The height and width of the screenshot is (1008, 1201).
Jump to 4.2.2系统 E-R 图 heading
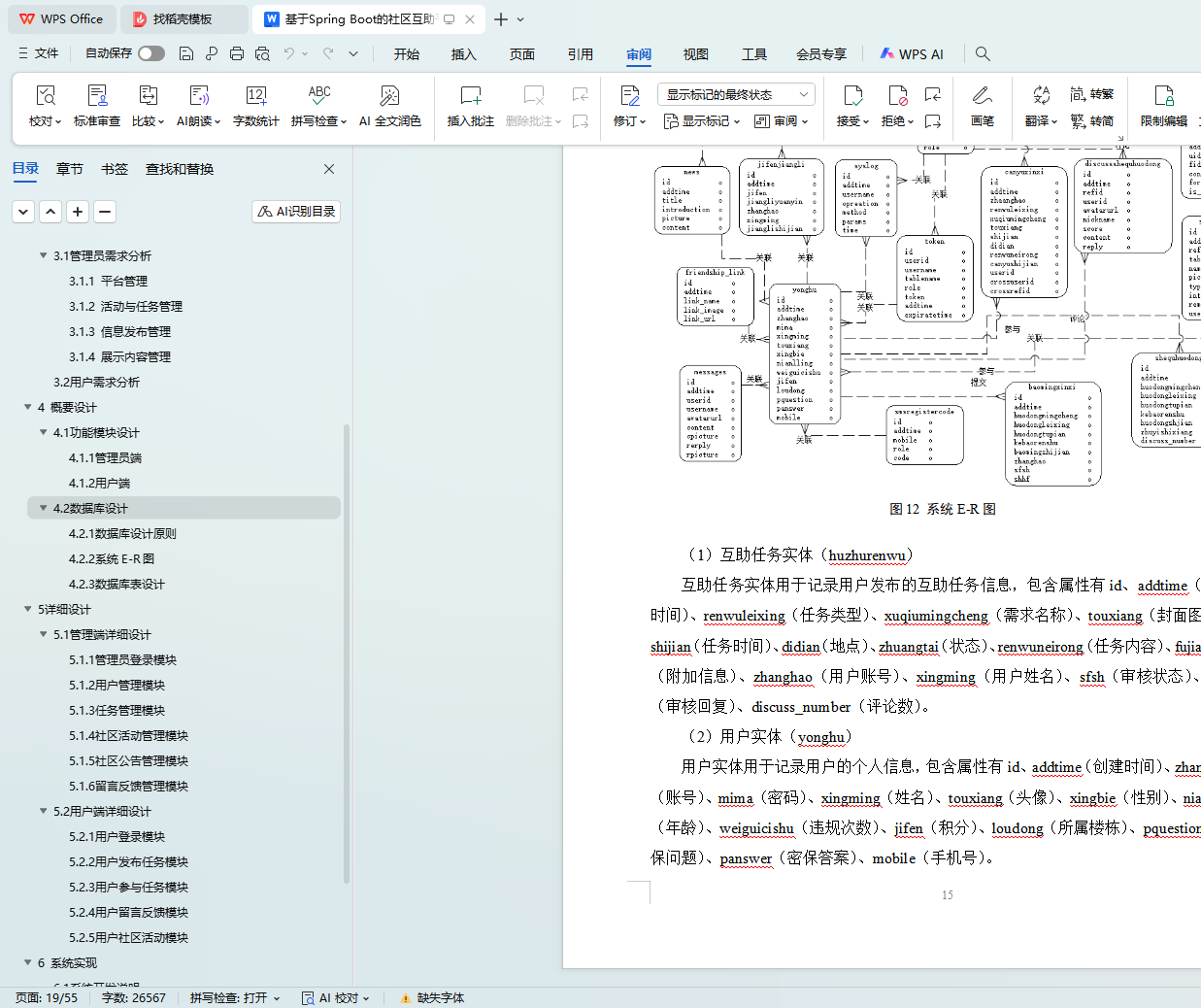(x=111, y=558)
